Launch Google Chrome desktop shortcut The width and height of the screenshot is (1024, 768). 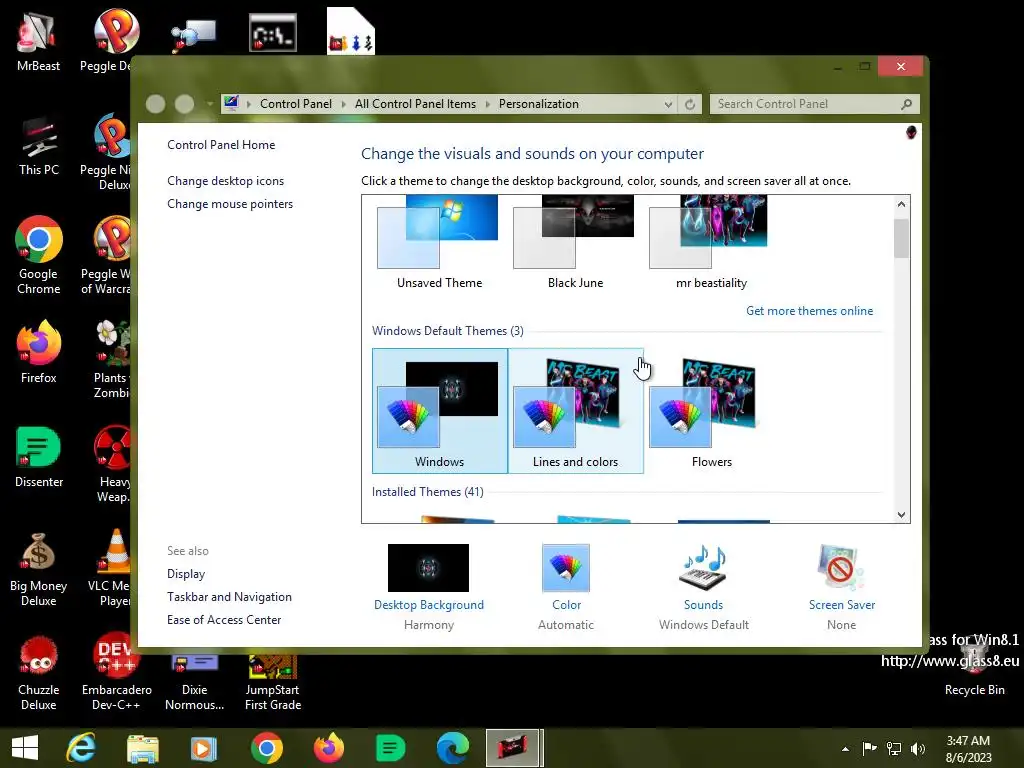coord(39,255)
